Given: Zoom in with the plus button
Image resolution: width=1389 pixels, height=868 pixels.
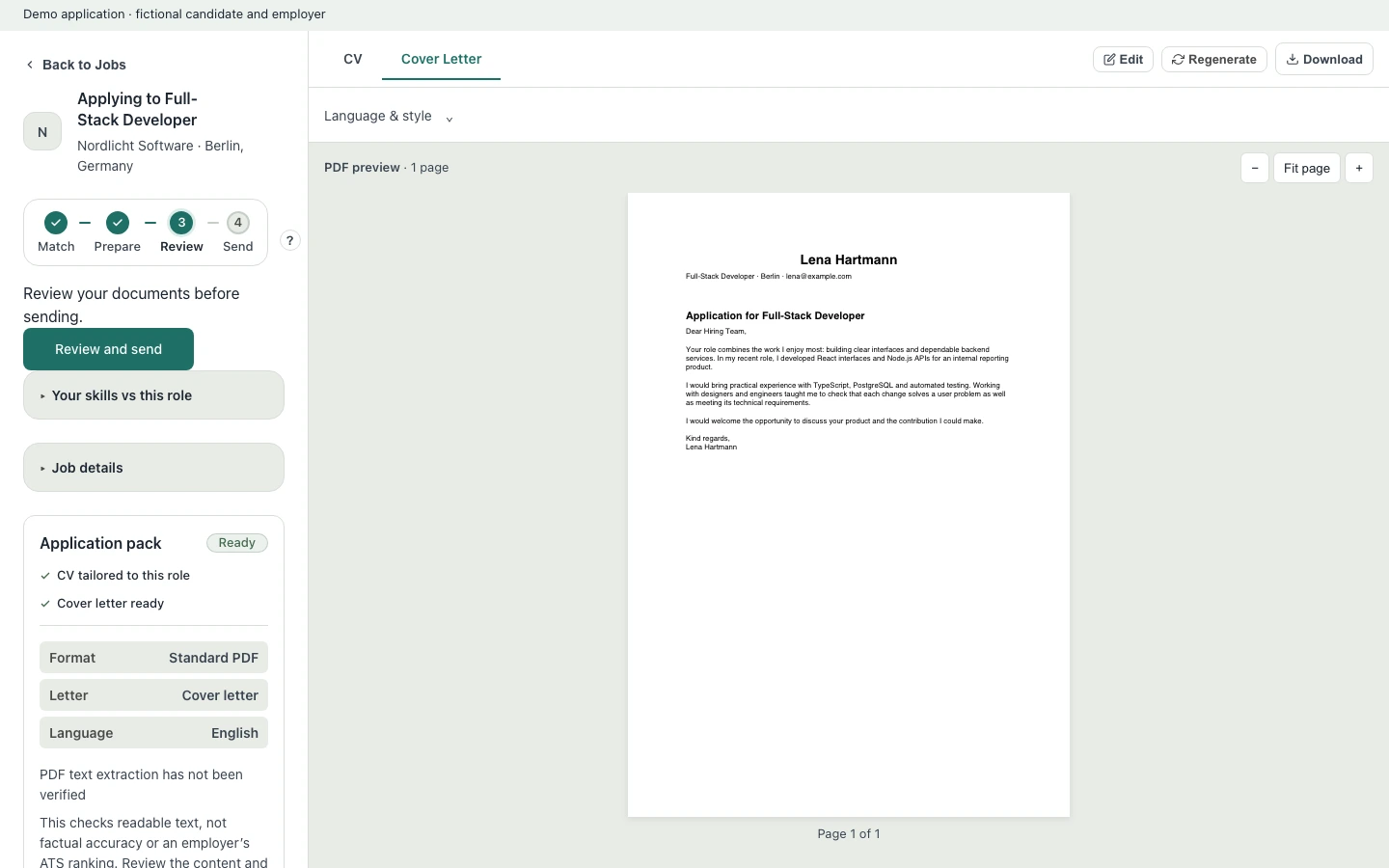Looking at the screenshot, I should tap(1358, 168).
